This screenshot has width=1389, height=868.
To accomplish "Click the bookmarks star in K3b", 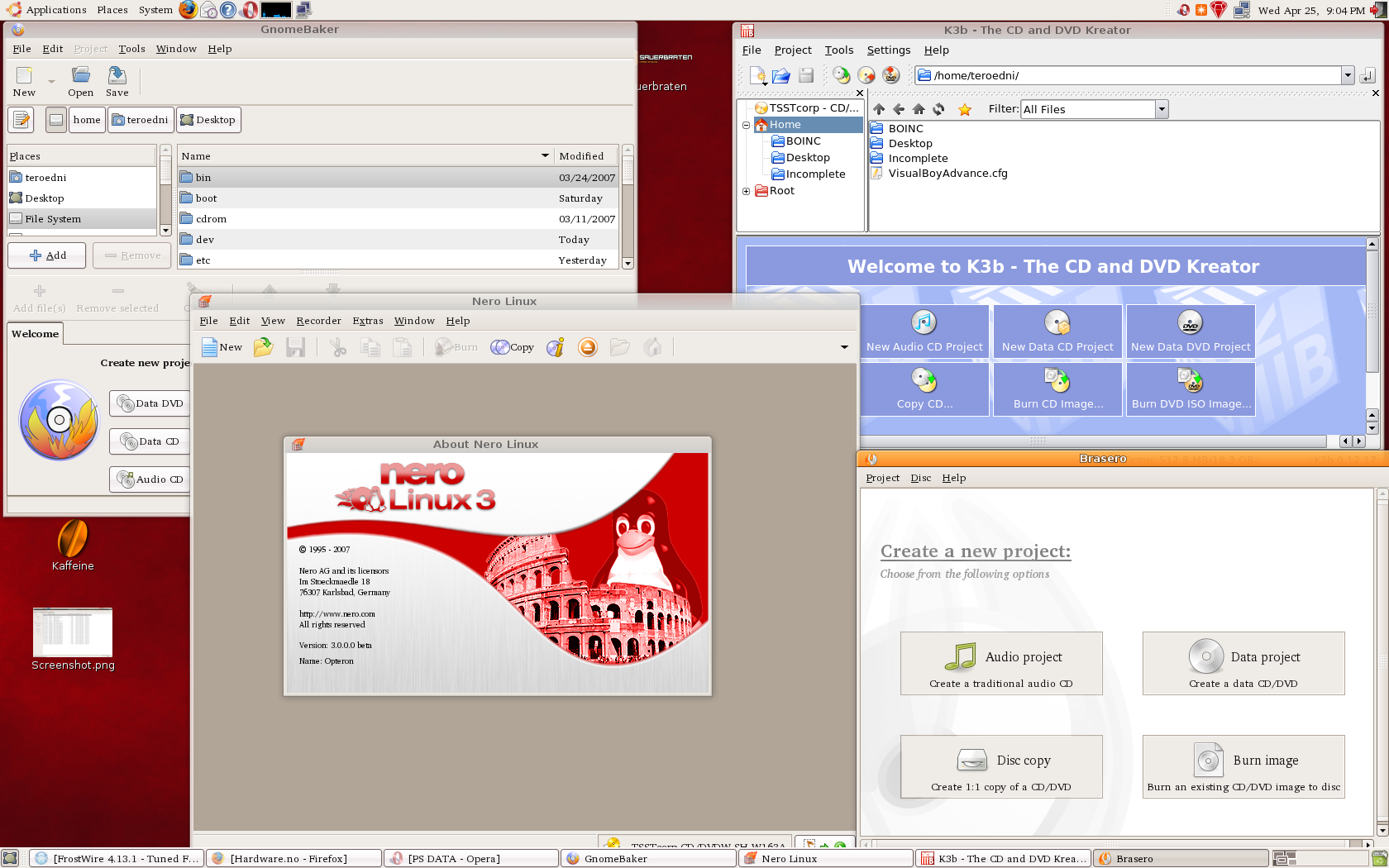I will point(965,109).
